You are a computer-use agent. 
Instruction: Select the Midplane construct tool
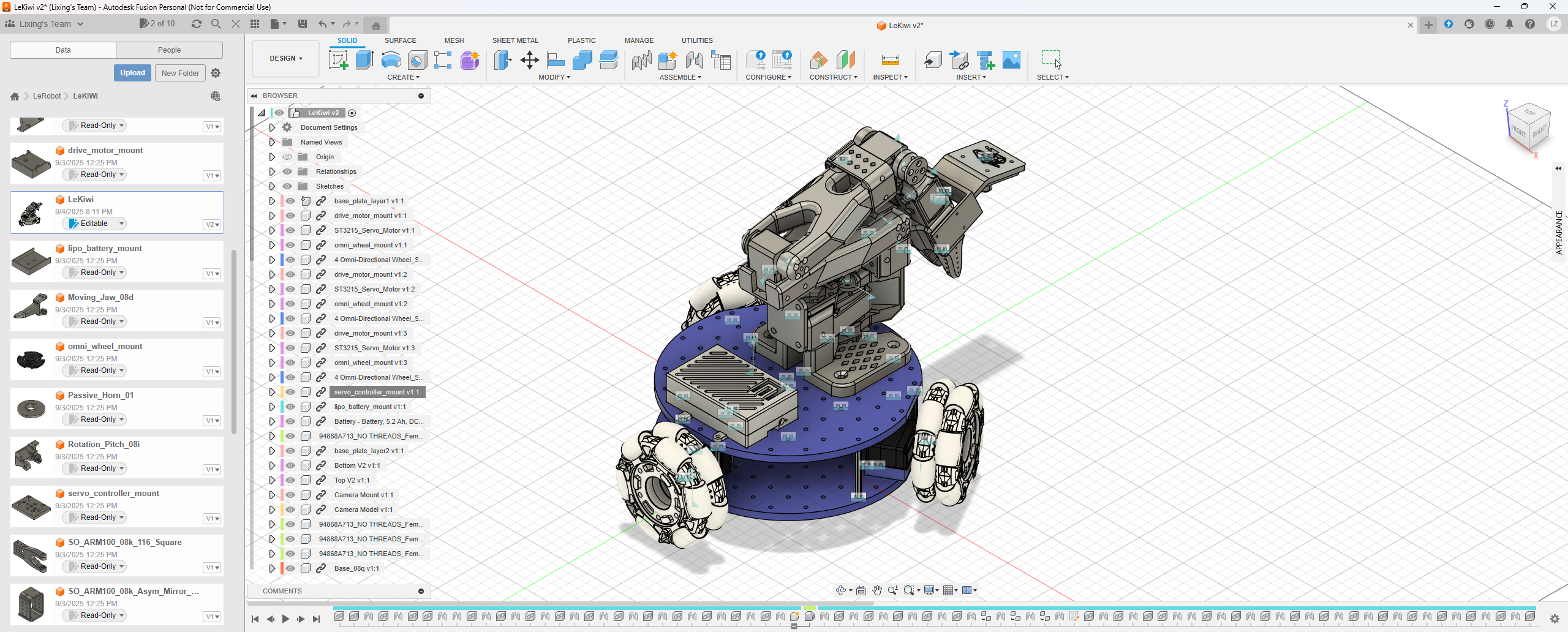(845, 60)
